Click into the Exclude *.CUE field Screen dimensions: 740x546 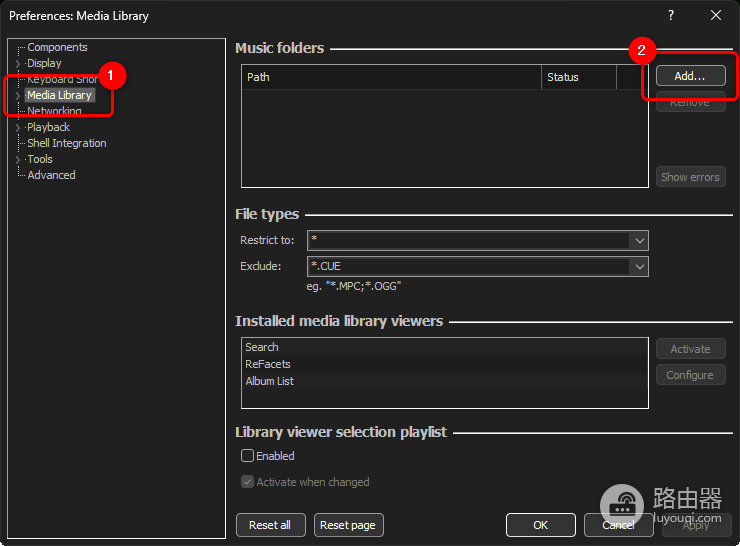click(469, 267)
